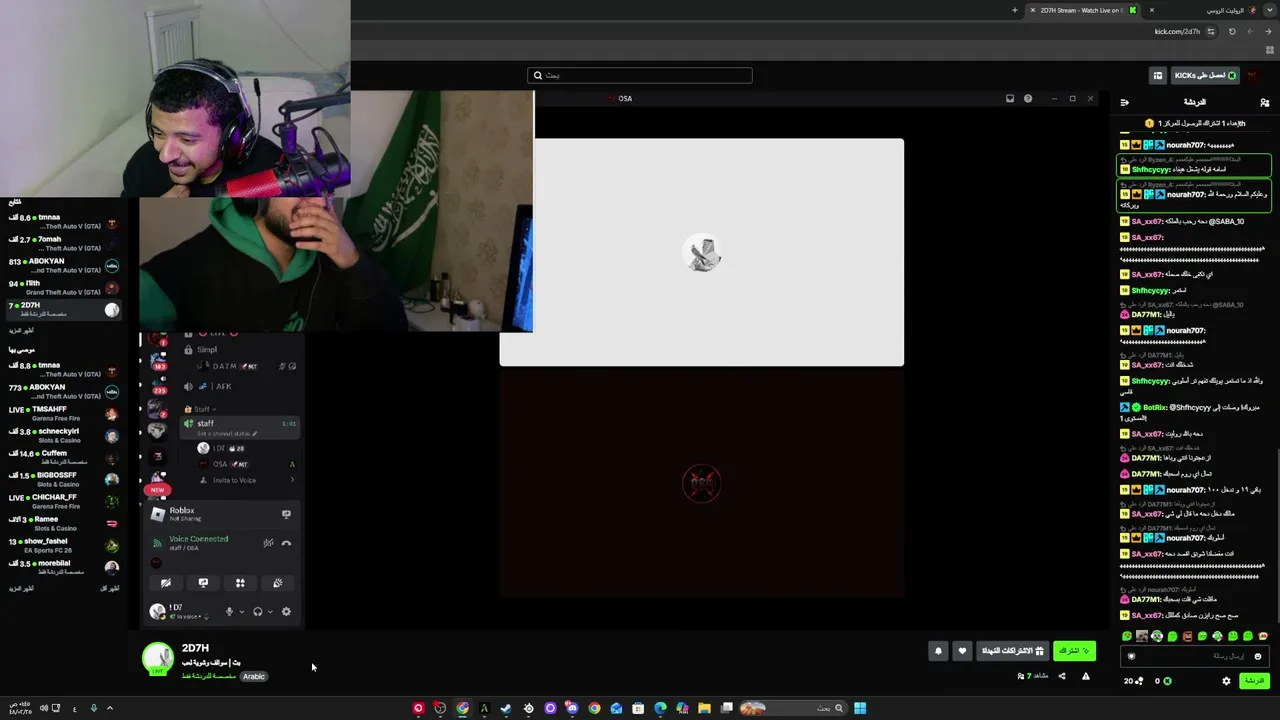Switch to the 2D7H Stream browser tab
The width and height of the screenshot is (1280, 720).
coord(1083,10)
